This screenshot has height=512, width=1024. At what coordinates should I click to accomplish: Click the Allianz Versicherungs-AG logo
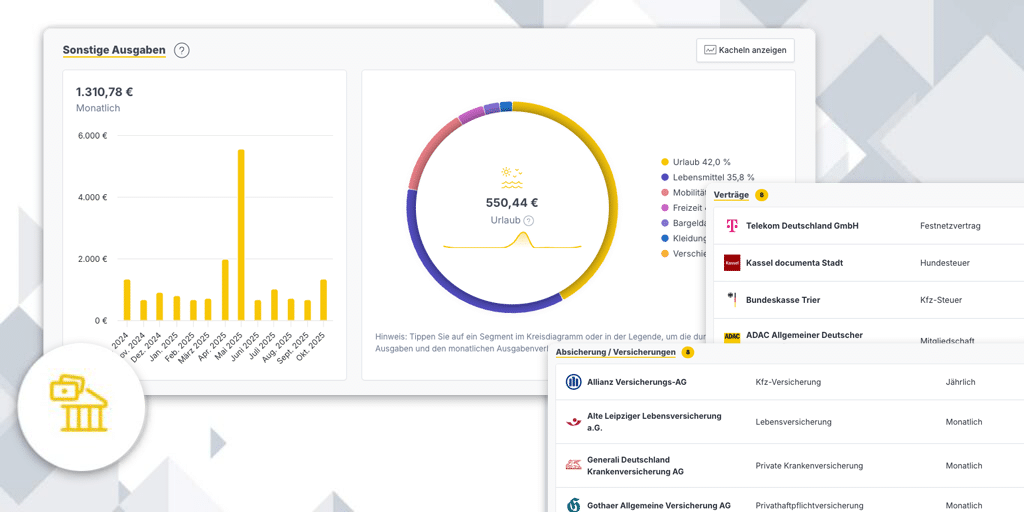[573, 382]
